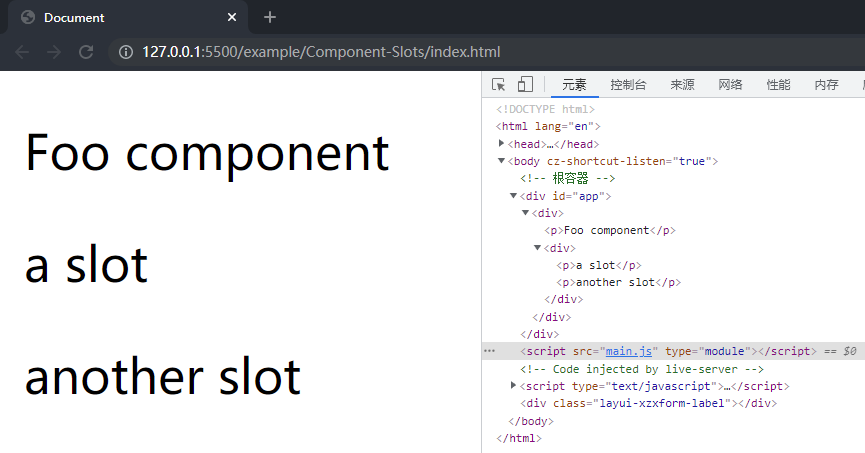Select the script src main.js row
The image size is (865, 453).
673,351
